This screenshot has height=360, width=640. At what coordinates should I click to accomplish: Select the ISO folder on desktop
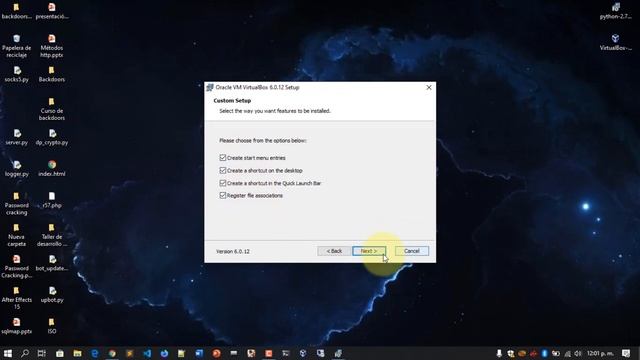(52, 326)
